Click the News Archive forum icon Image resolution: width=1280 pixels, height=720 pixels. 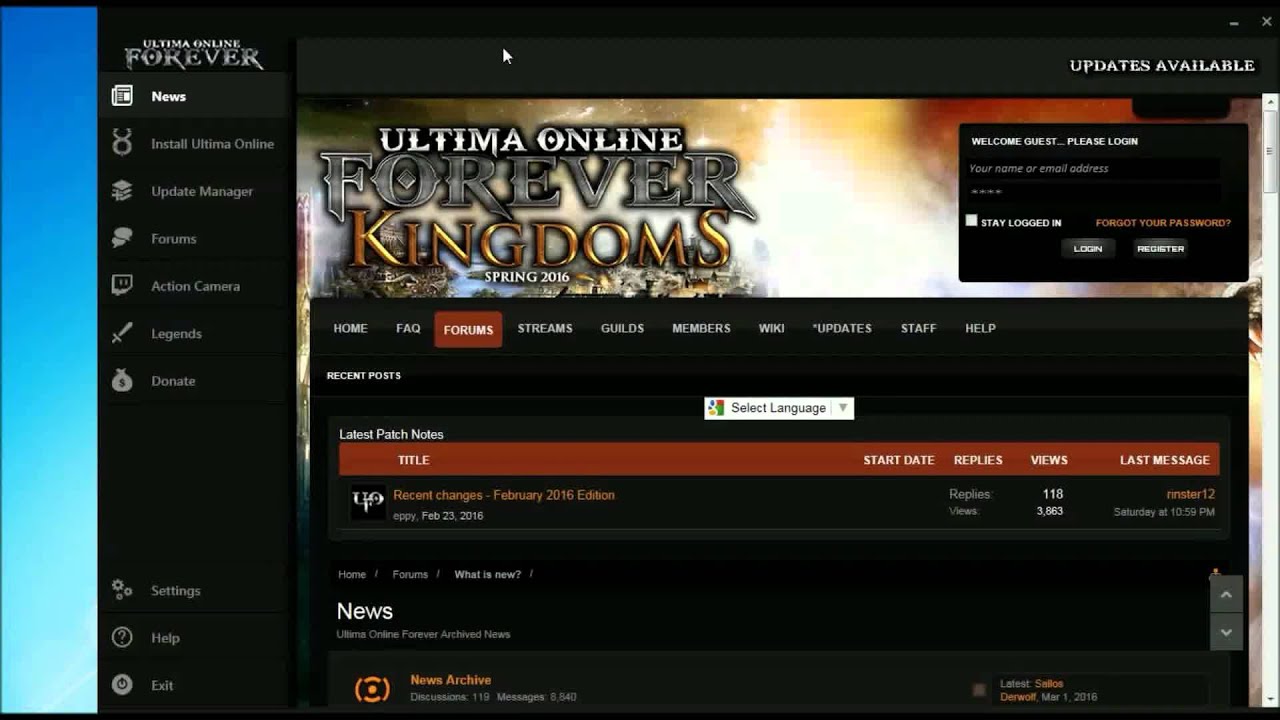click(x=372, y=688)
